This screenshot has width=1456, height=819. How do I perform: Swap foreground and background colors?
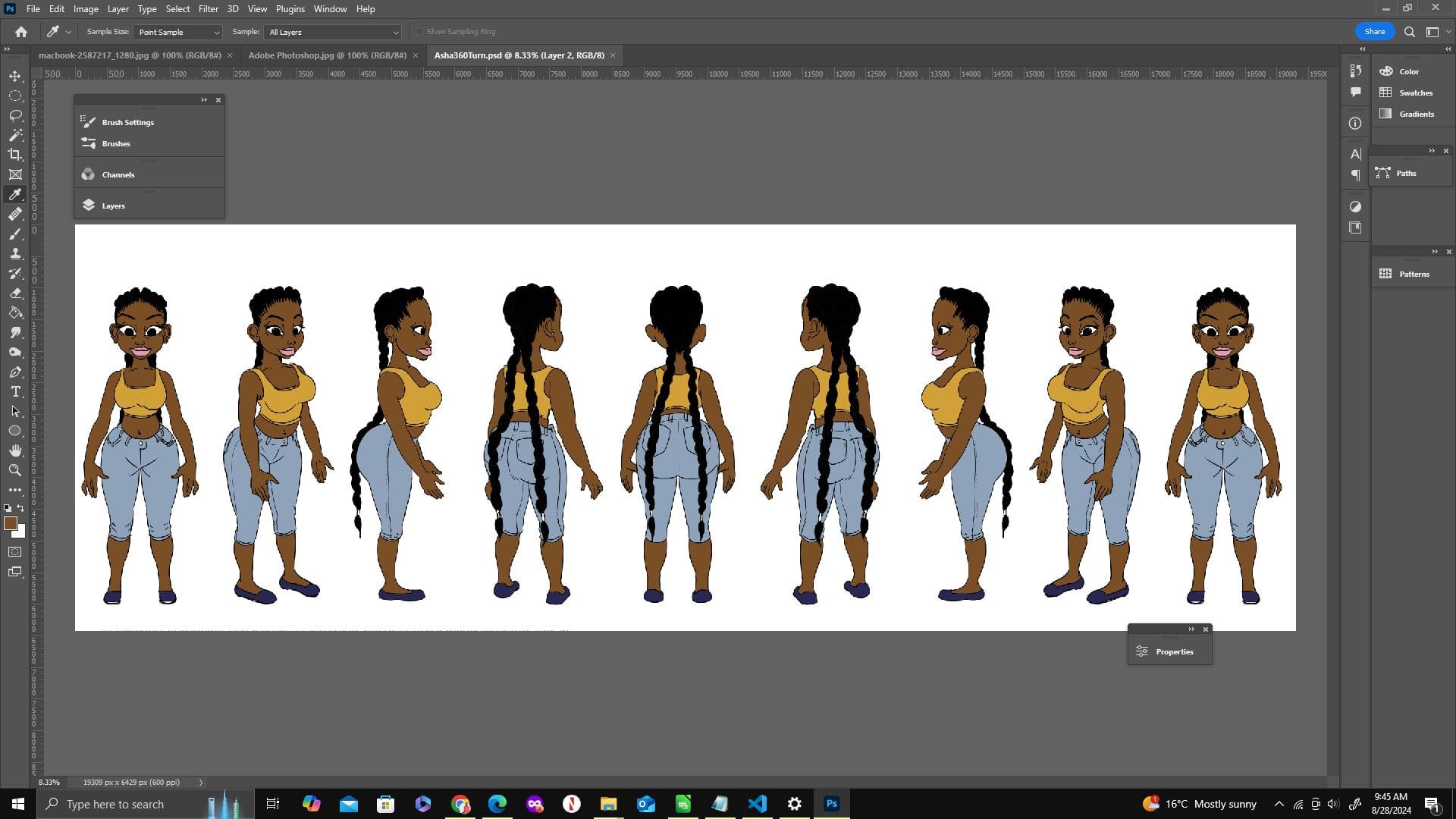pos(21,508)
